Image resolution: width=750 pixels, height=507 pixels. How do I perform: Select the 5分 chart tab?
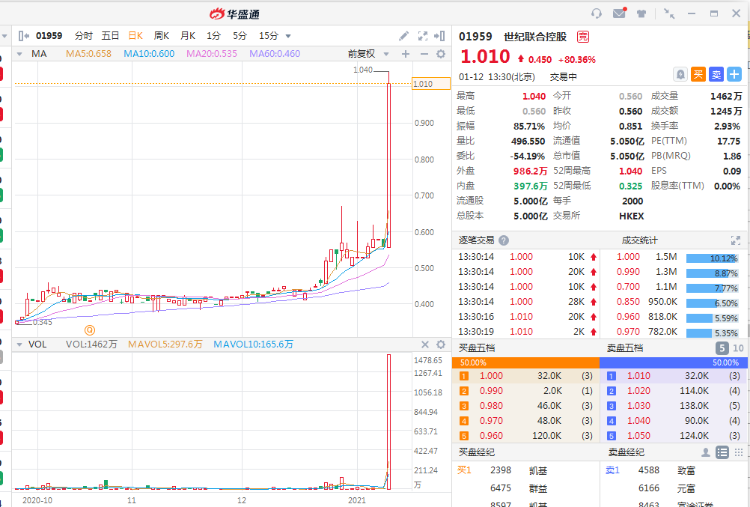[240, 35]
